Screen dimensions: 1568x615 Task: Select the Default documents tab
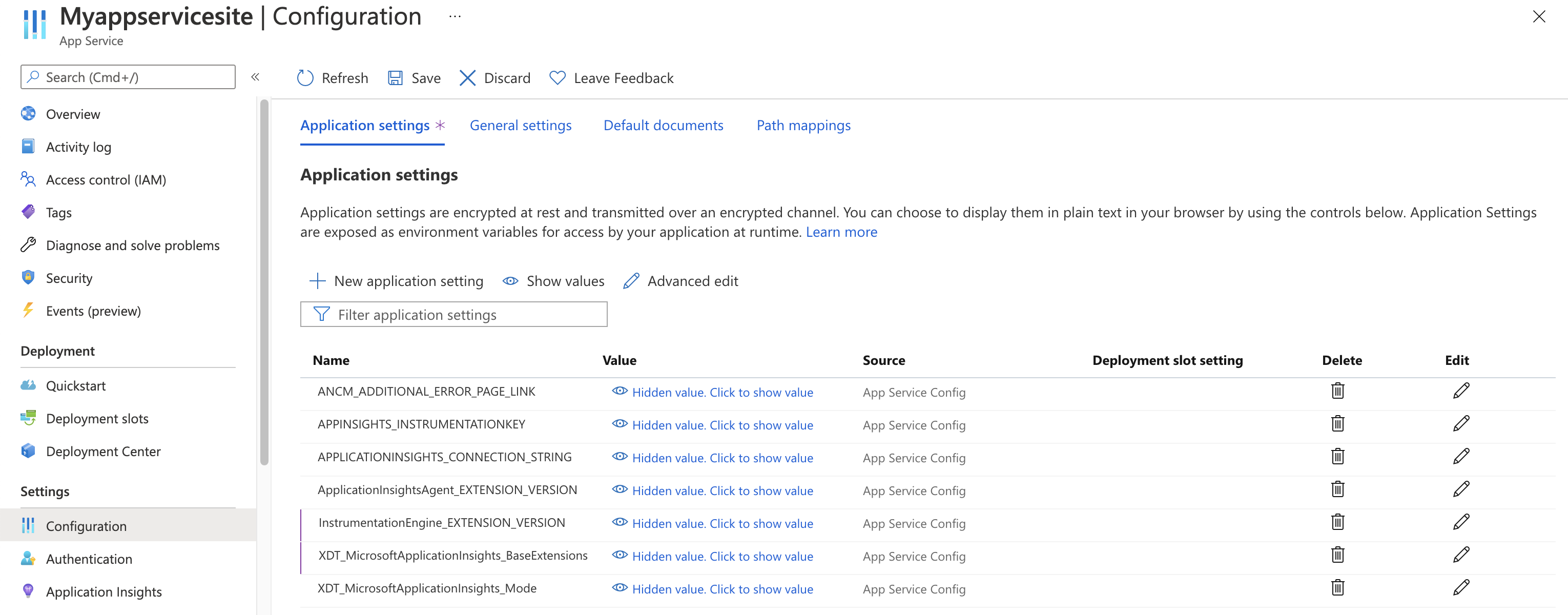pos(662,125)
